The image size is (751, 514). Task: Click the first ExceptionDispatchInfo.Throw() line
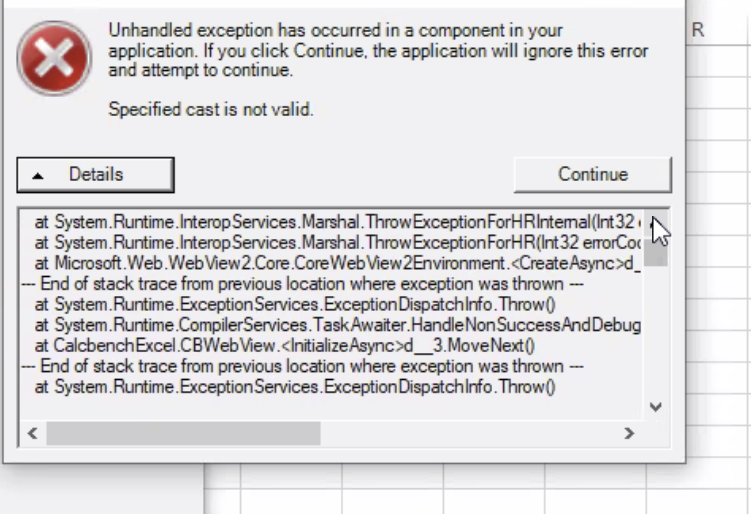coord(295,304)
